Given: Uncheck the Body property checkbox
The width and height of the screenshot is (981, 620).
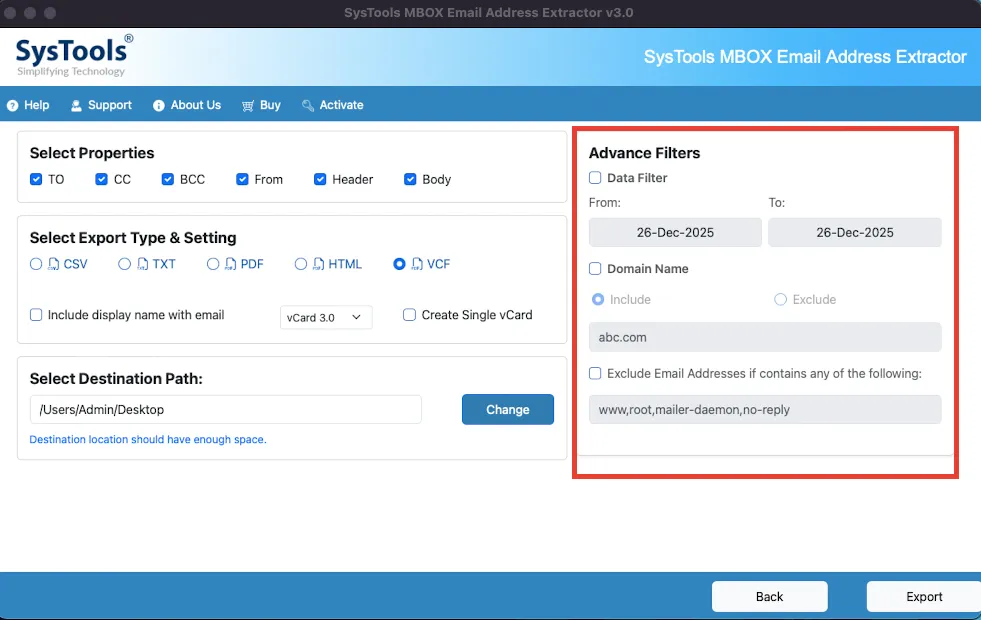Looking at the screenshot, I should (410, 180).
